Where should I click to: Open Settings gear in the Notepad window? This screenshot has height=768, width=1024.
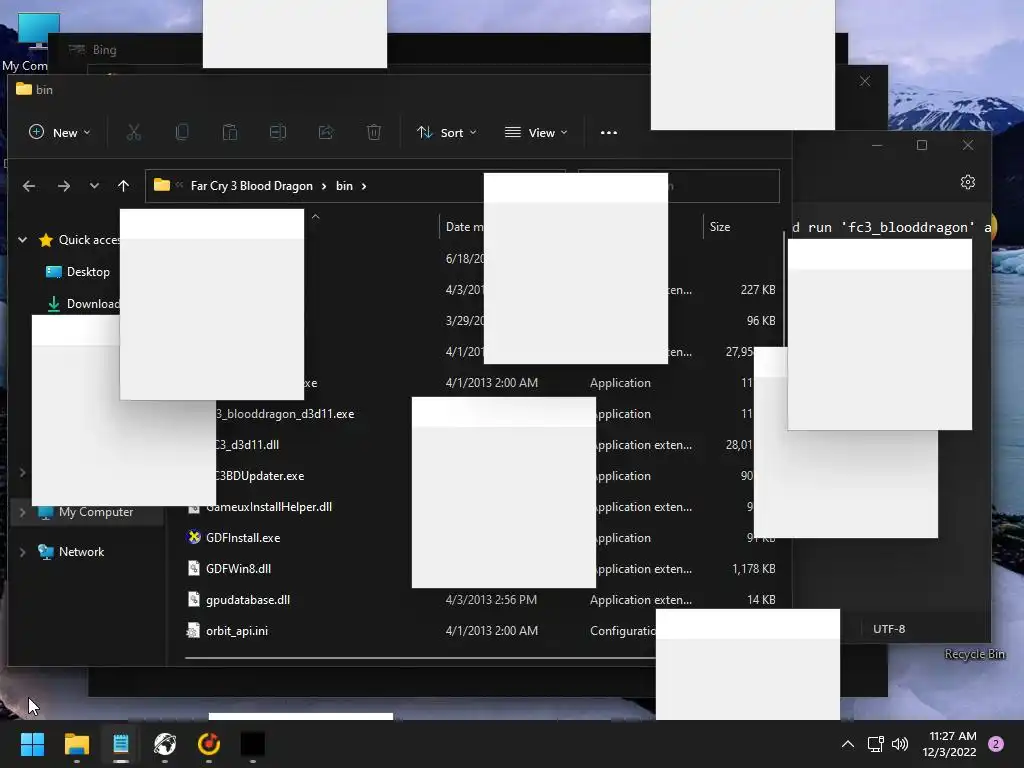pos(968,182)
